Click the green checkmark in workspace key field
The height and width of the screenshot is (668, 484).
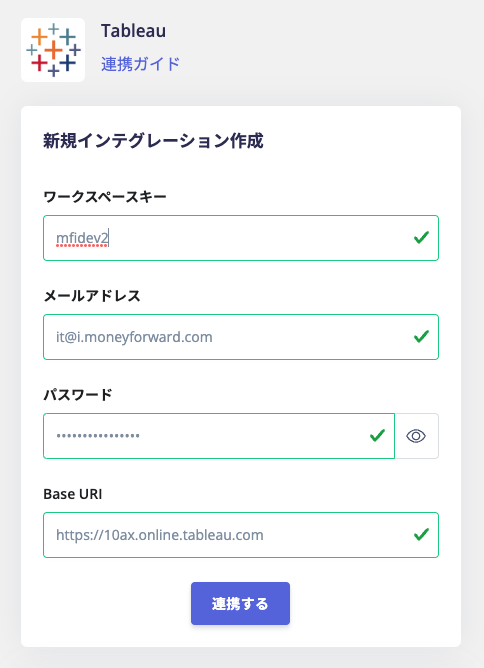tap(421, 237)
